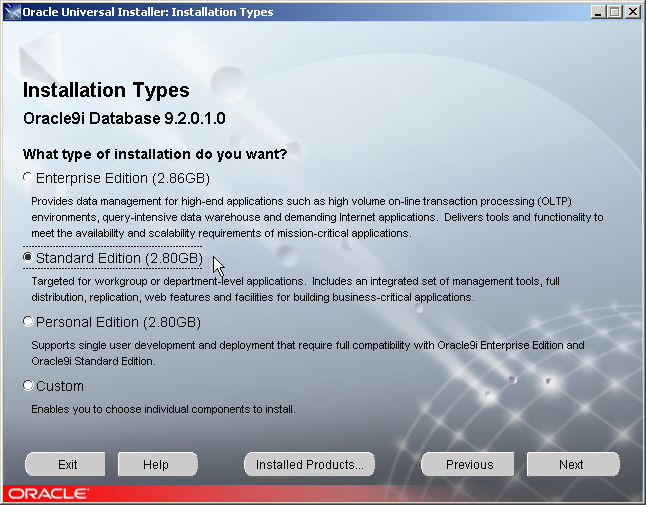The height and width of the screenshot is (505, 646).
Task: View Installed Products list
Action: (309, 464)
